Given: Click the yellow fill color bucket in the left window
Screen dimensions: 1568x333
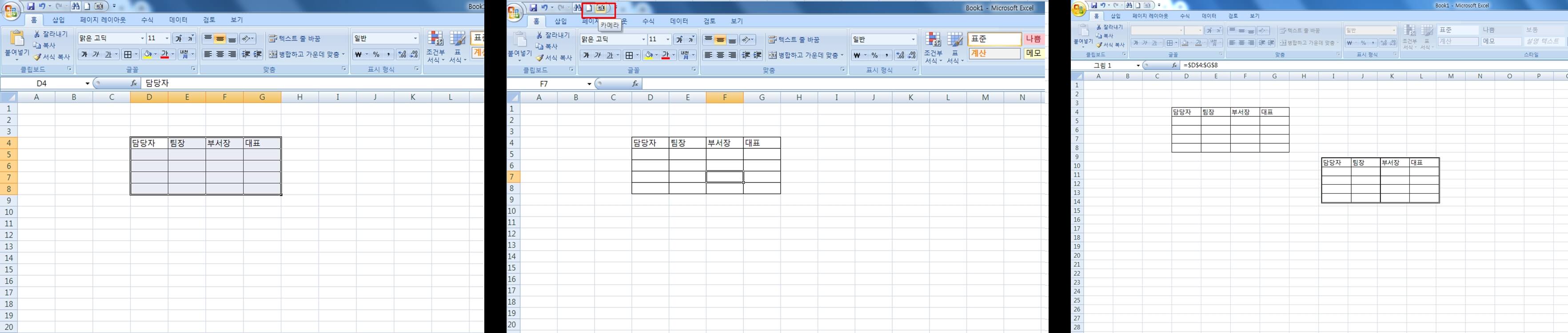Looking at the screenshot, I should (148, 54).
